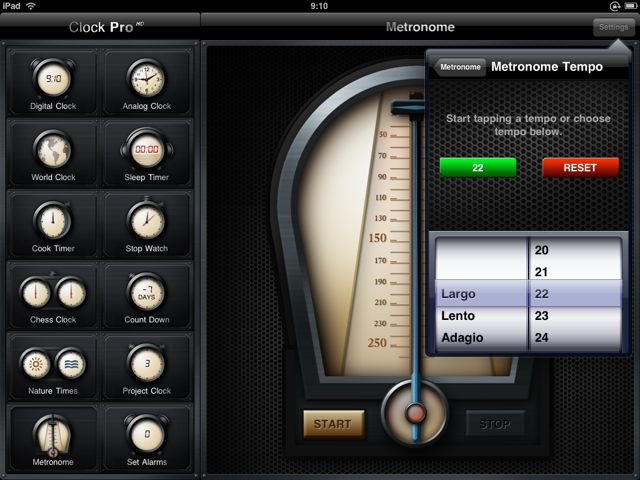This screenshot has height=480, width=640.
Task: Open the Sleep Timer
Action: point(147,154)
